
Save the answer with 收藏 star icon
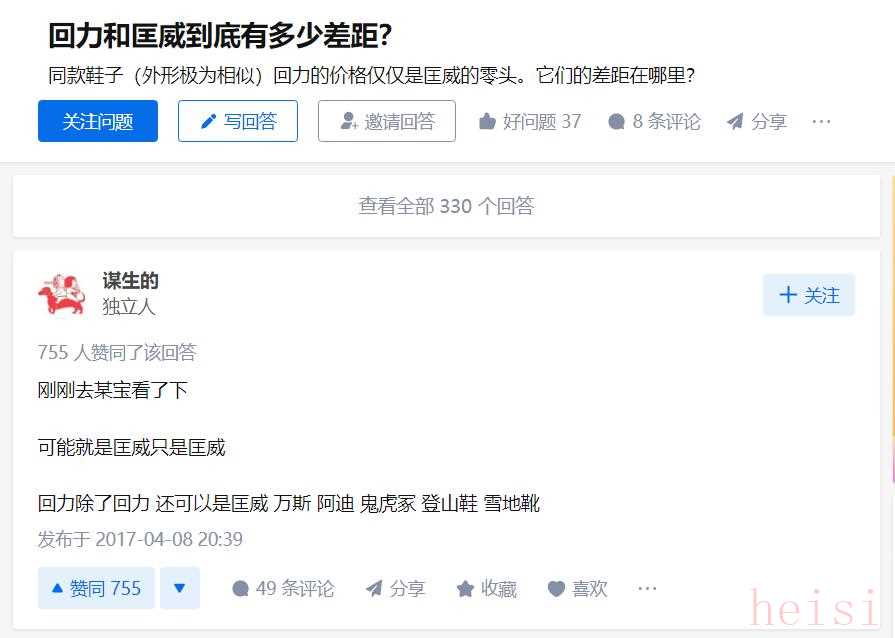click(x=465, y=588)
